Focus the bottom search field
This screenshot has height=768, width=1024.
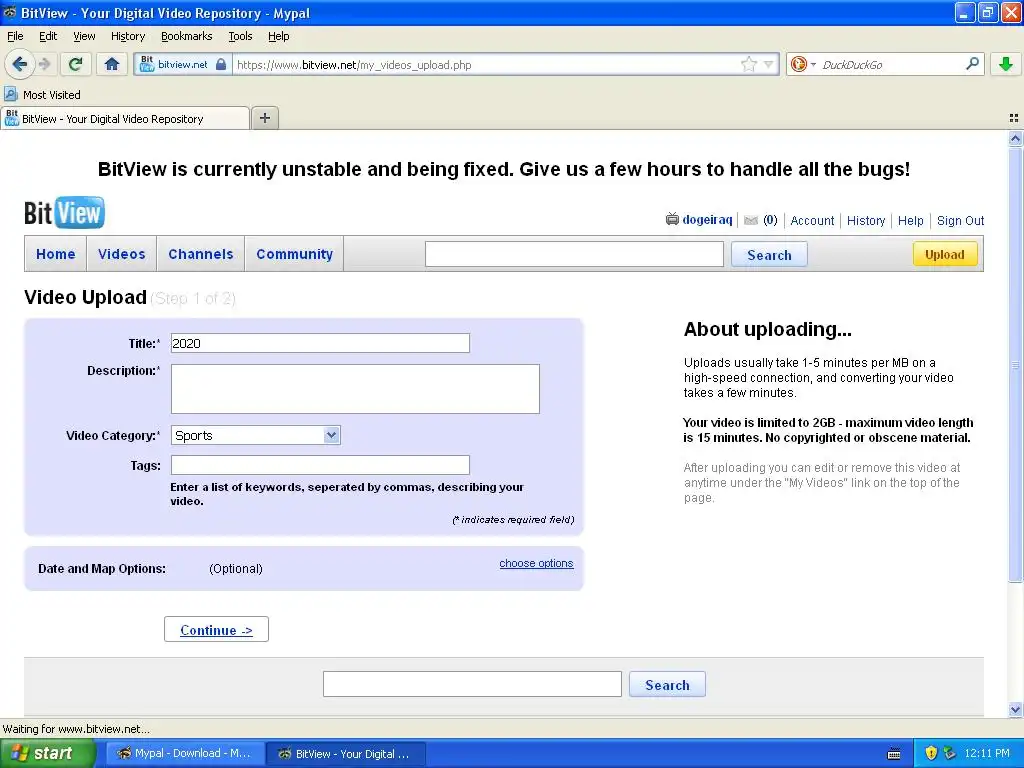click(472, 684)
